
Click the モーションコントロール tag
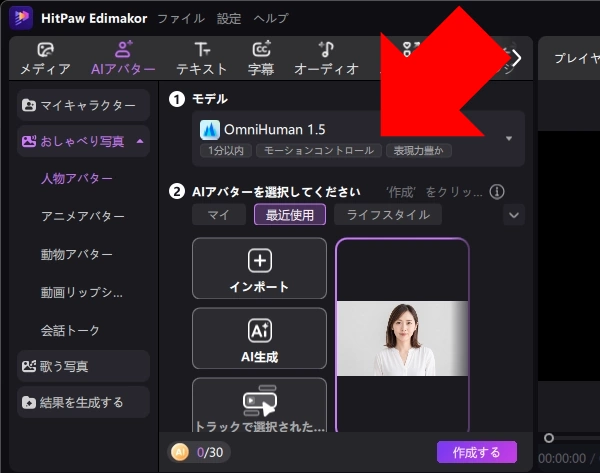[x=319, y=150]
